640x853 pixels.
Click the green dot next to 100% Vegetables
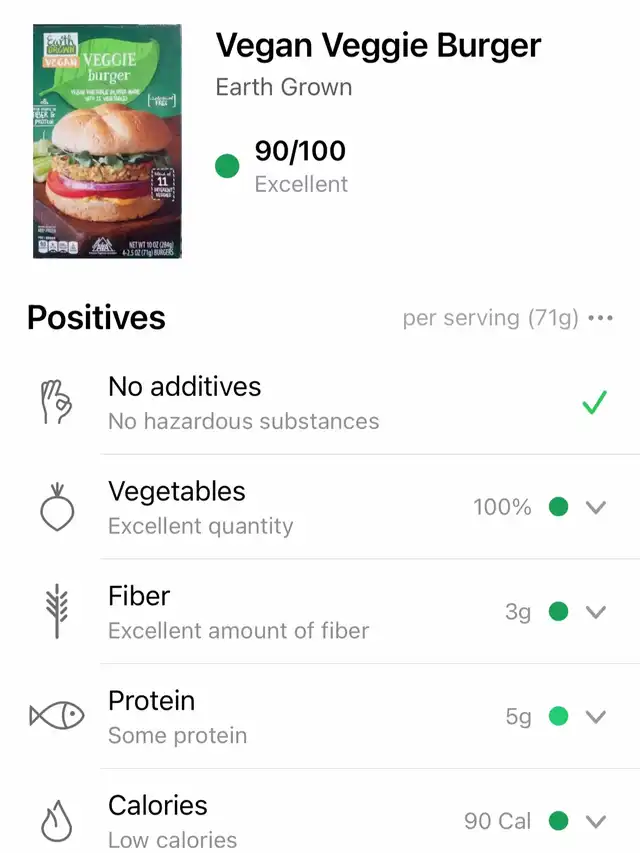558,506
